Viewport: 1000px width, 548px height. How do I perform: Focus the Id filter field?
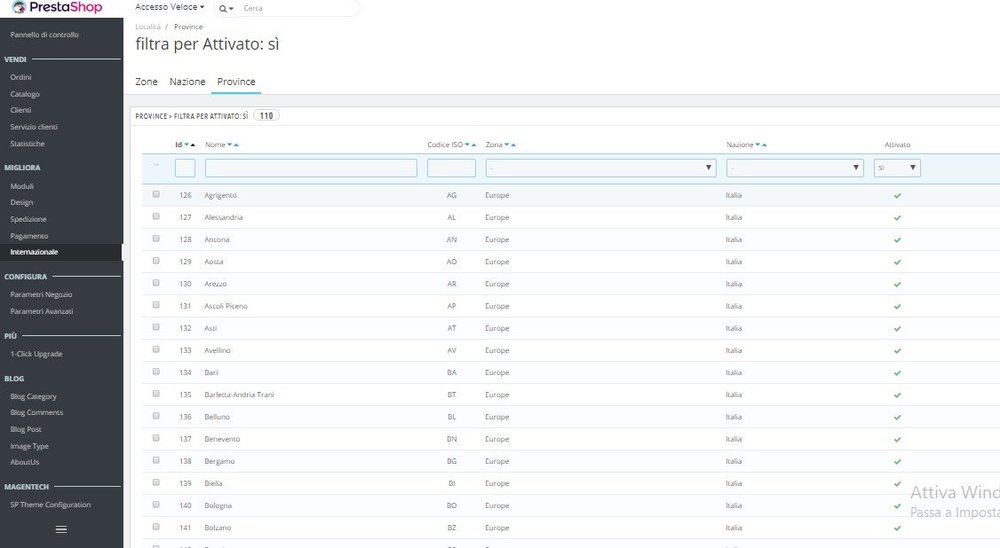pyautogui.click(x=185, y=168)
